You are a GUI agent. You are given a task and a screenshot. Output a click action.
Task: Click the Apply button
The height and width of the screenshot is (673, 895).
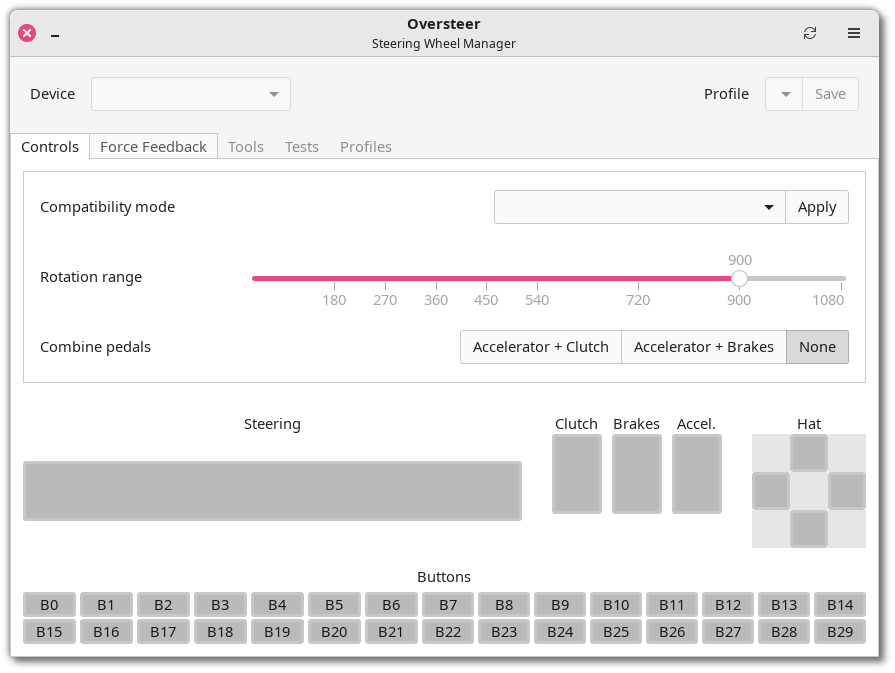tap(817, 207)
